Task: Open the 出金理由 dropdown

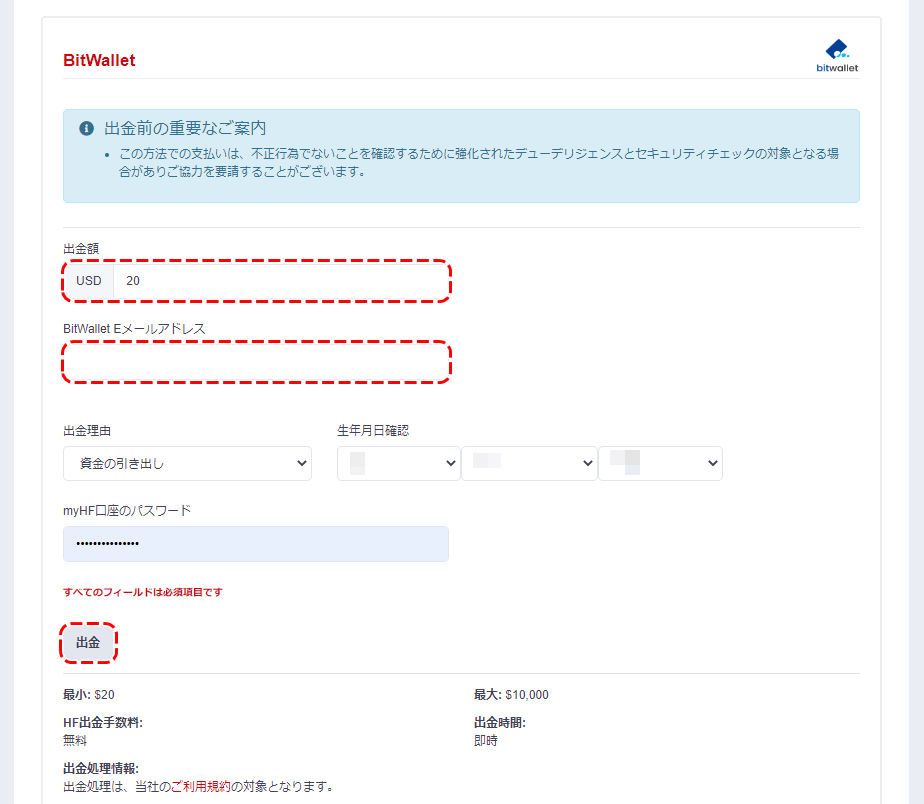Action: pos(187,463)
